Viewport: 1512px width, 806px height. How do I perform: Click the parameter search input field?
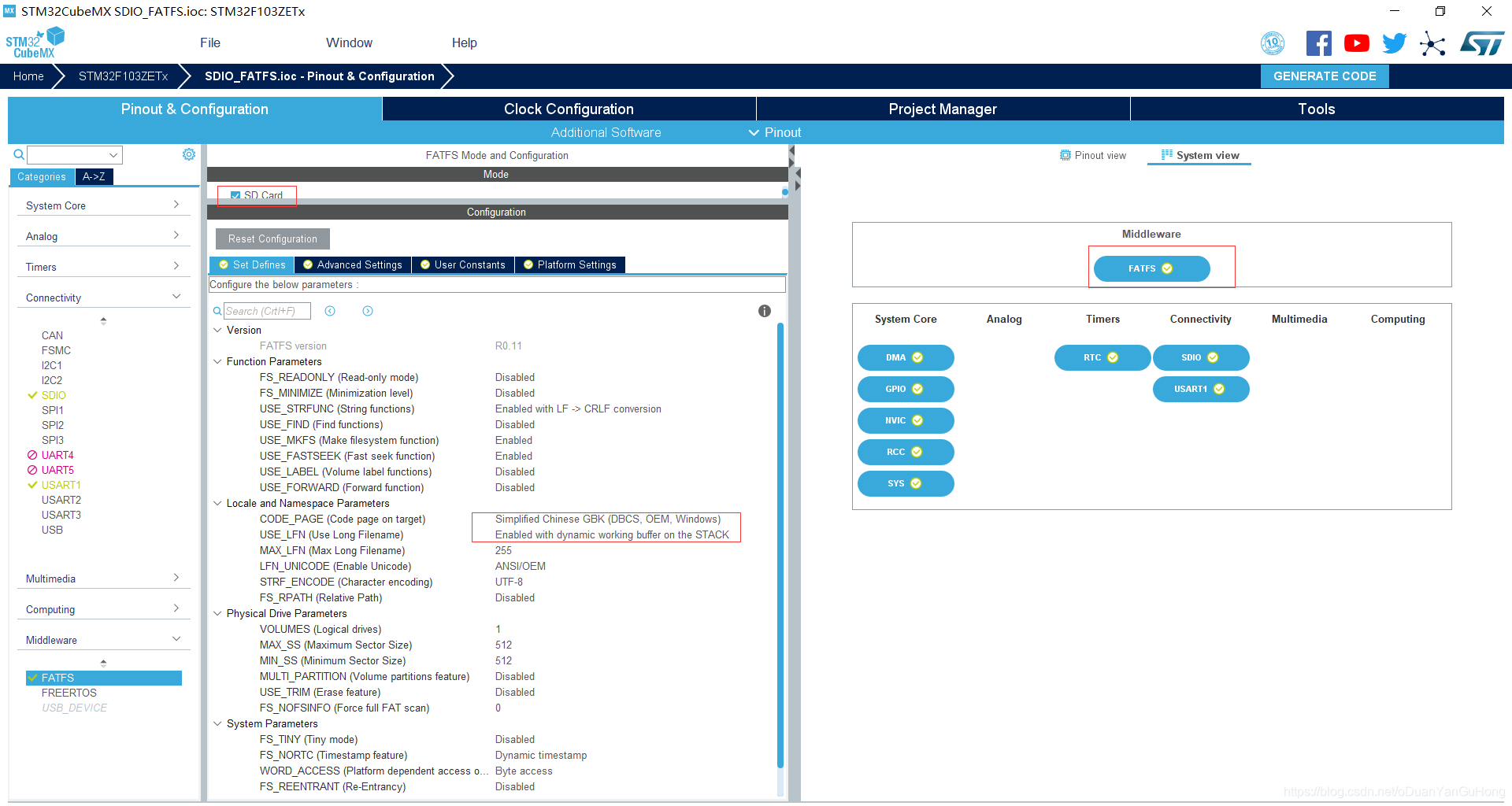pos(267,311)
